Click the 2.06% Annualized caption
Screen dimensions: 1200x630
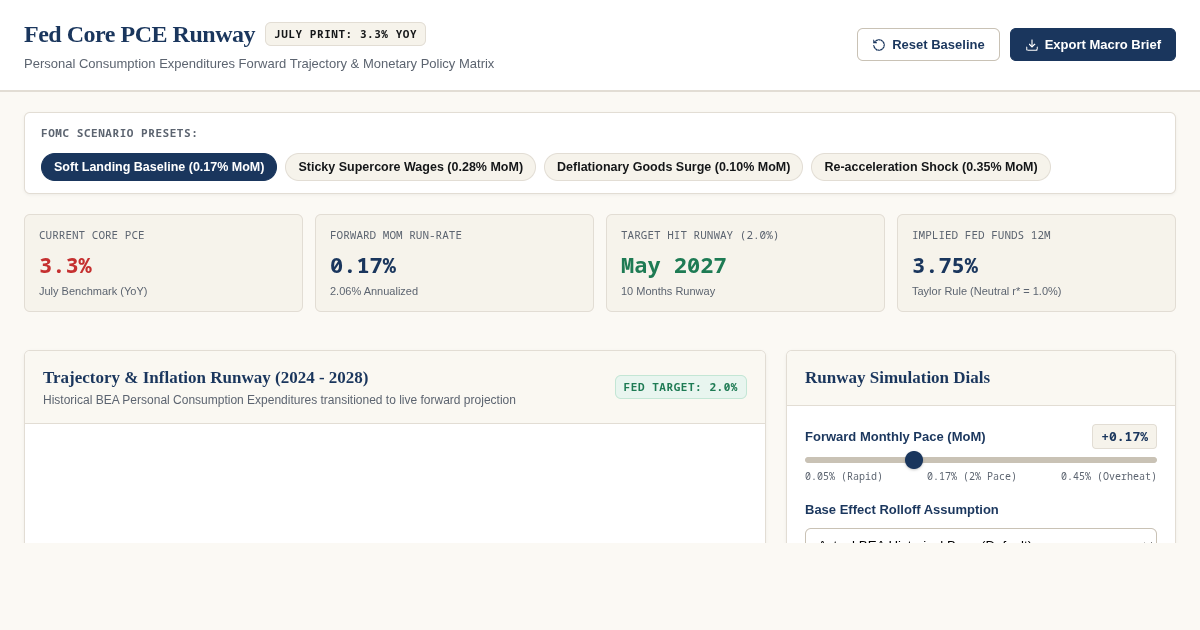374,291
